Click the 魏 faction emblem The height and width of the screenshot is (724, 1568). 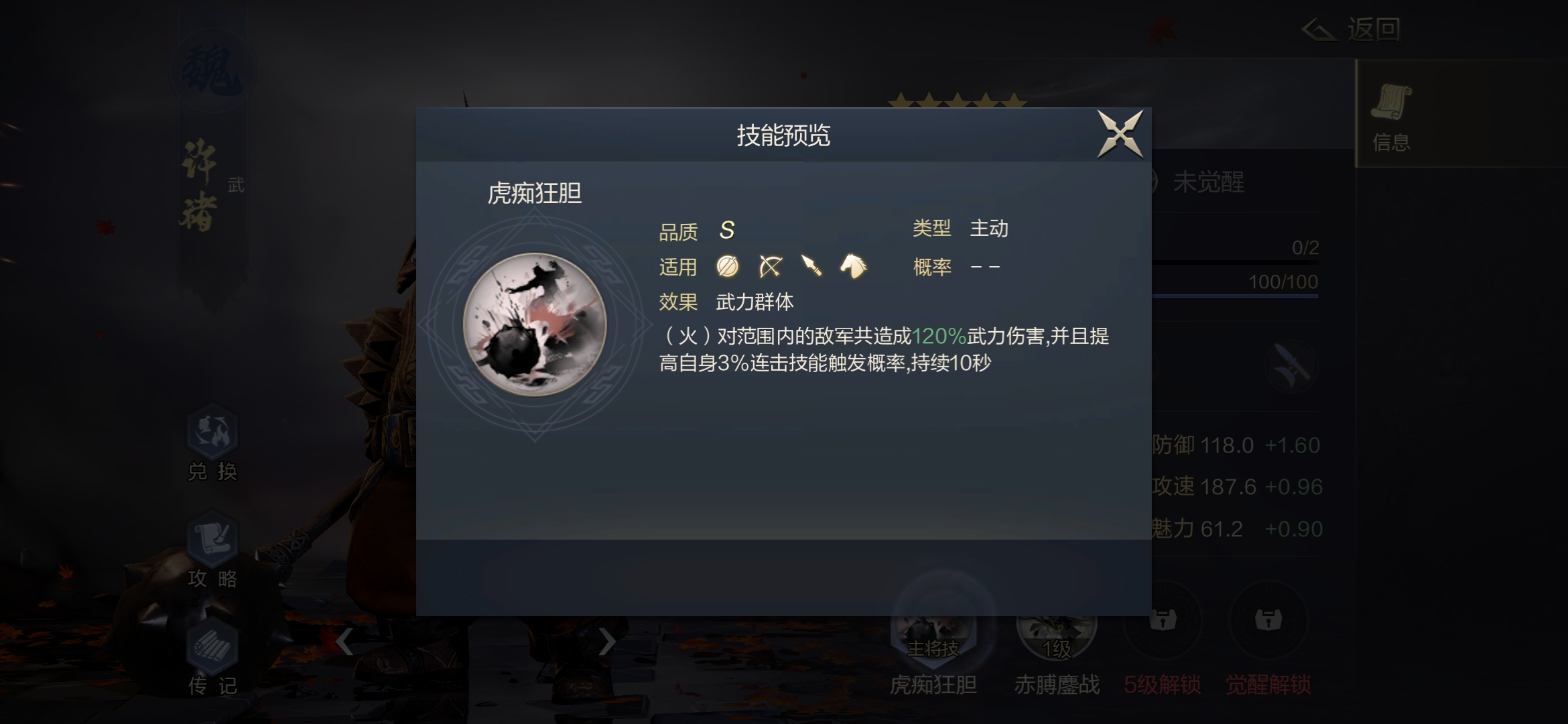(x=212, y=70)
